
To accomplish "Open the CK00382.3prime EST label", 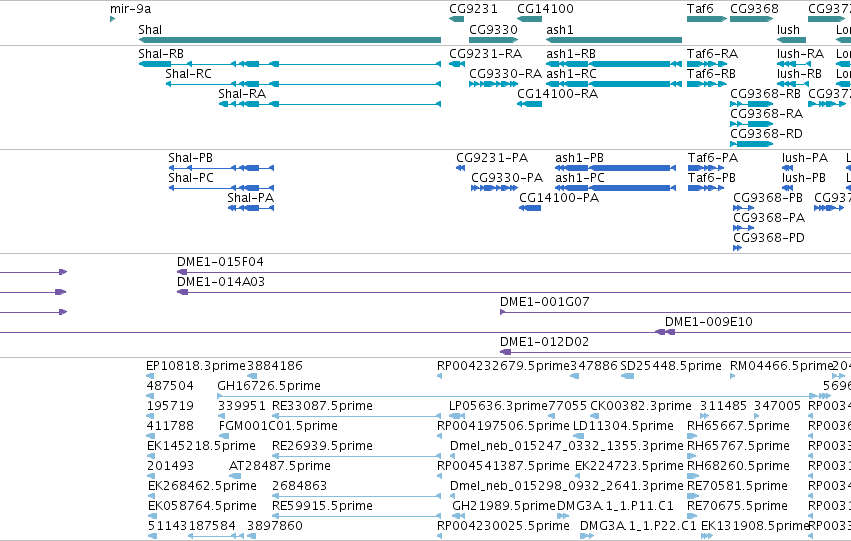I will pos(641,406).
